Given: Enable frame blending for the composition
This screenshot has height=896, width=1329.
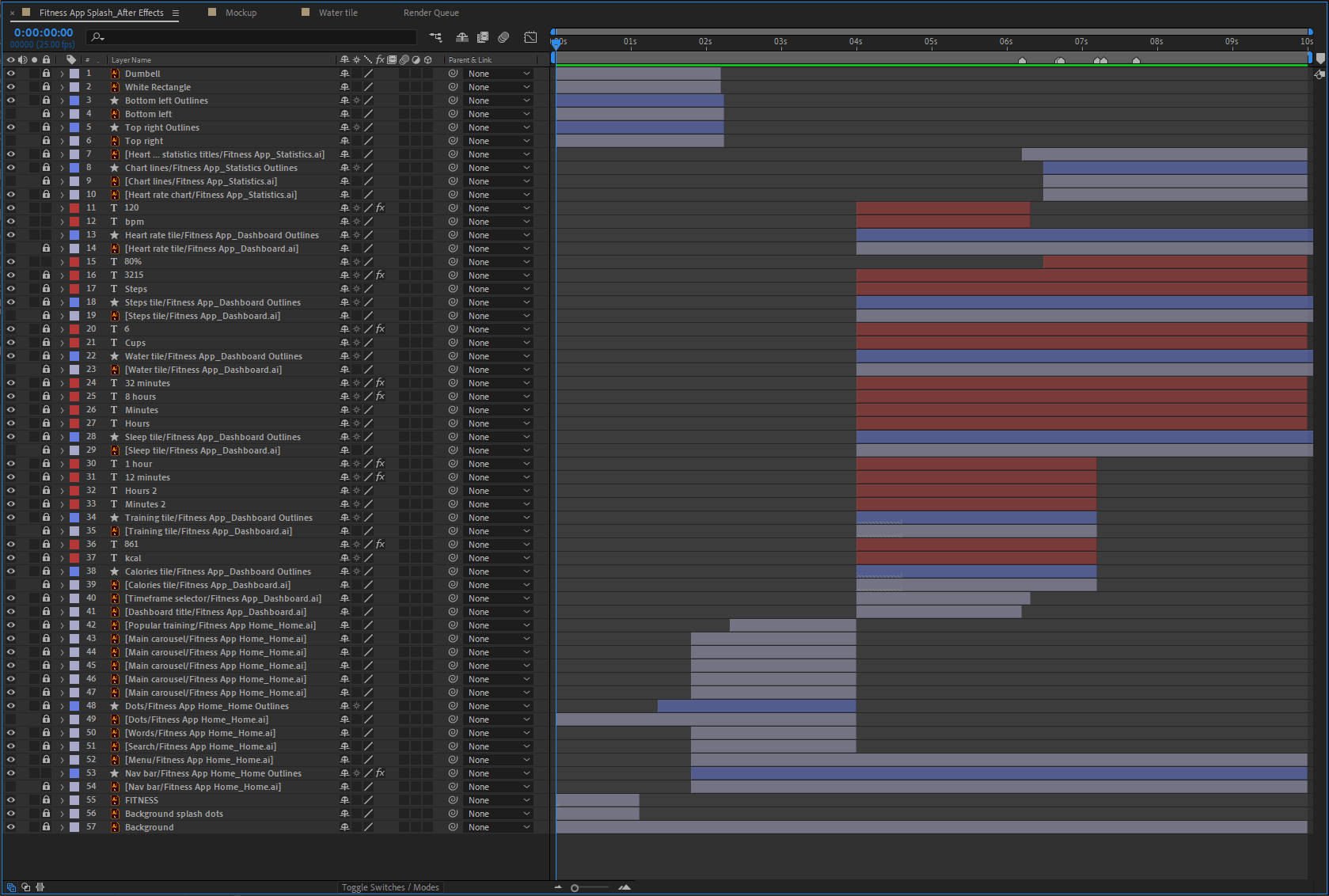Looking at the screenshot, I should tap(483, 37).
